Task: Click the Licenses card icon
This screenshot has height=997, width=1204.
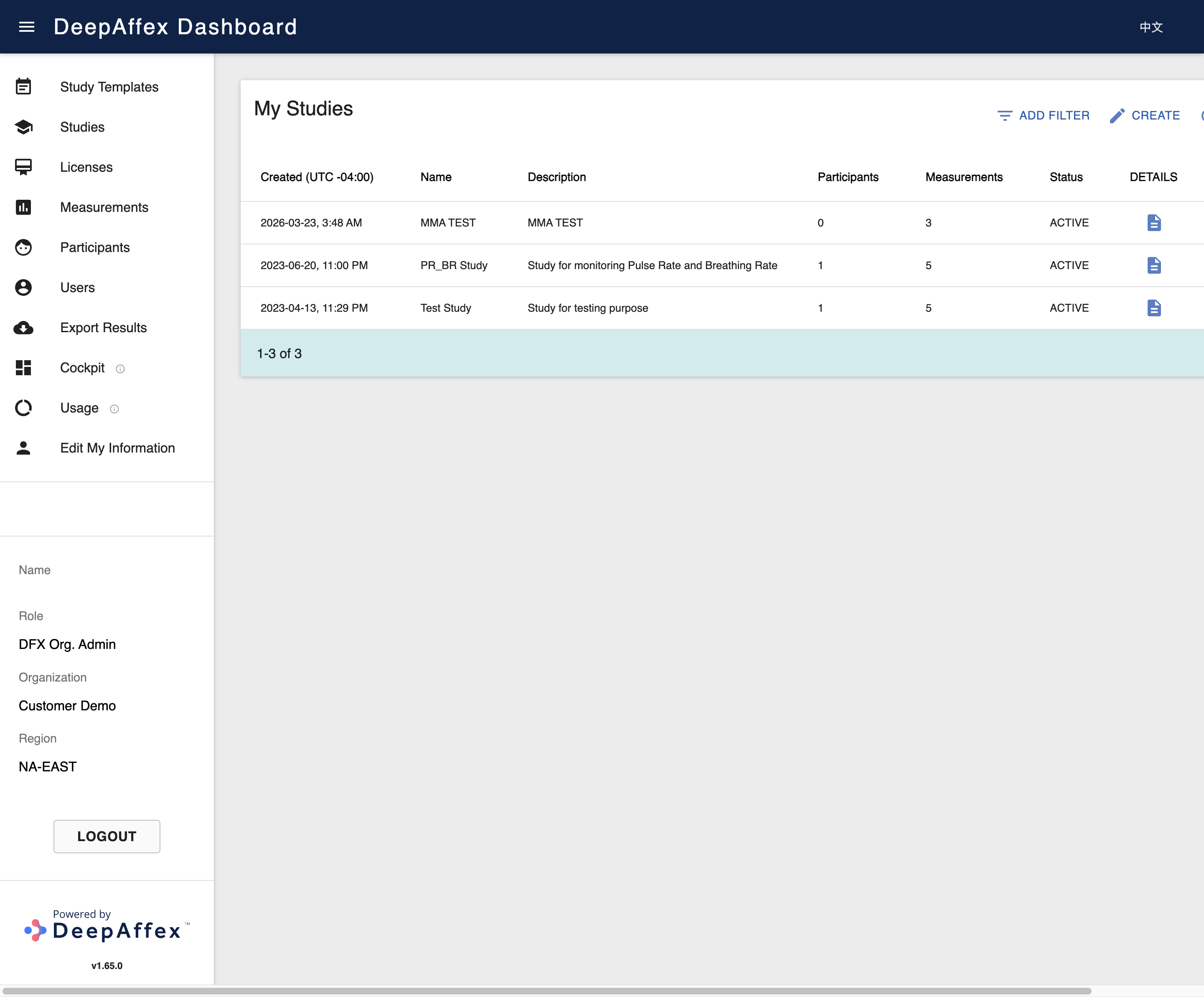Action: [23, 167]
